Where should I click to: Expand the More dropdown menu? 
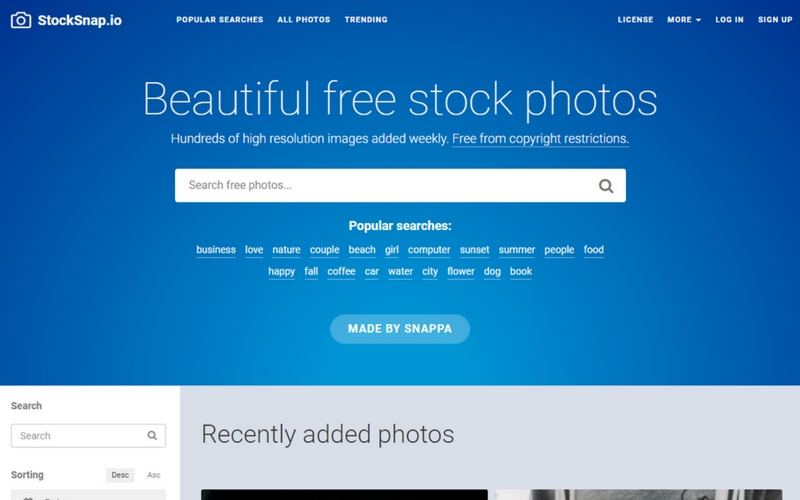[x=684, y=20]
